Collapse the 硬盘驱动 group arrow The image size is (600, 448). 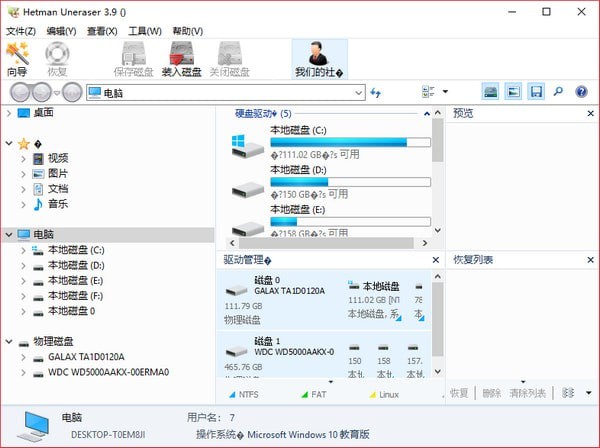(427, 114)
